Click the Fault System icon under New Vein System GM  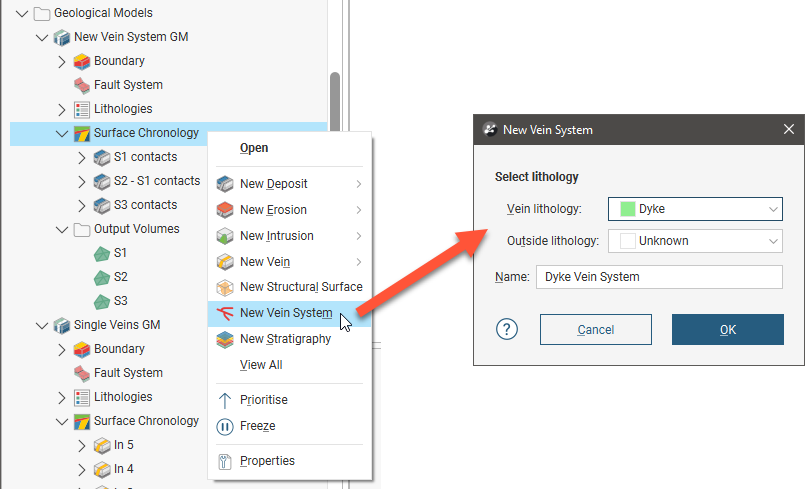pos(82,85)
